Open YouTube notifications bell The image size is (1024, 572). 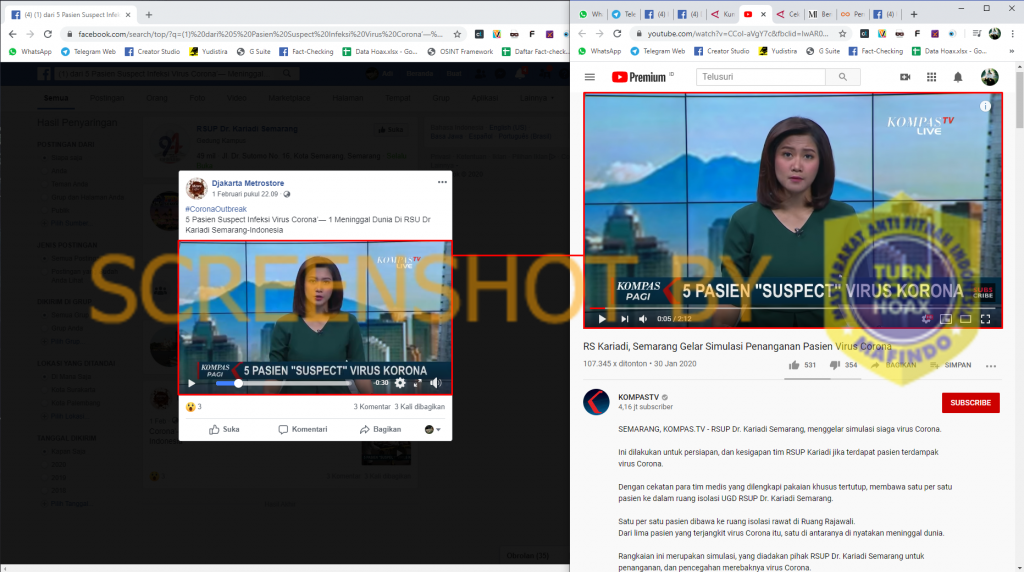957,77
